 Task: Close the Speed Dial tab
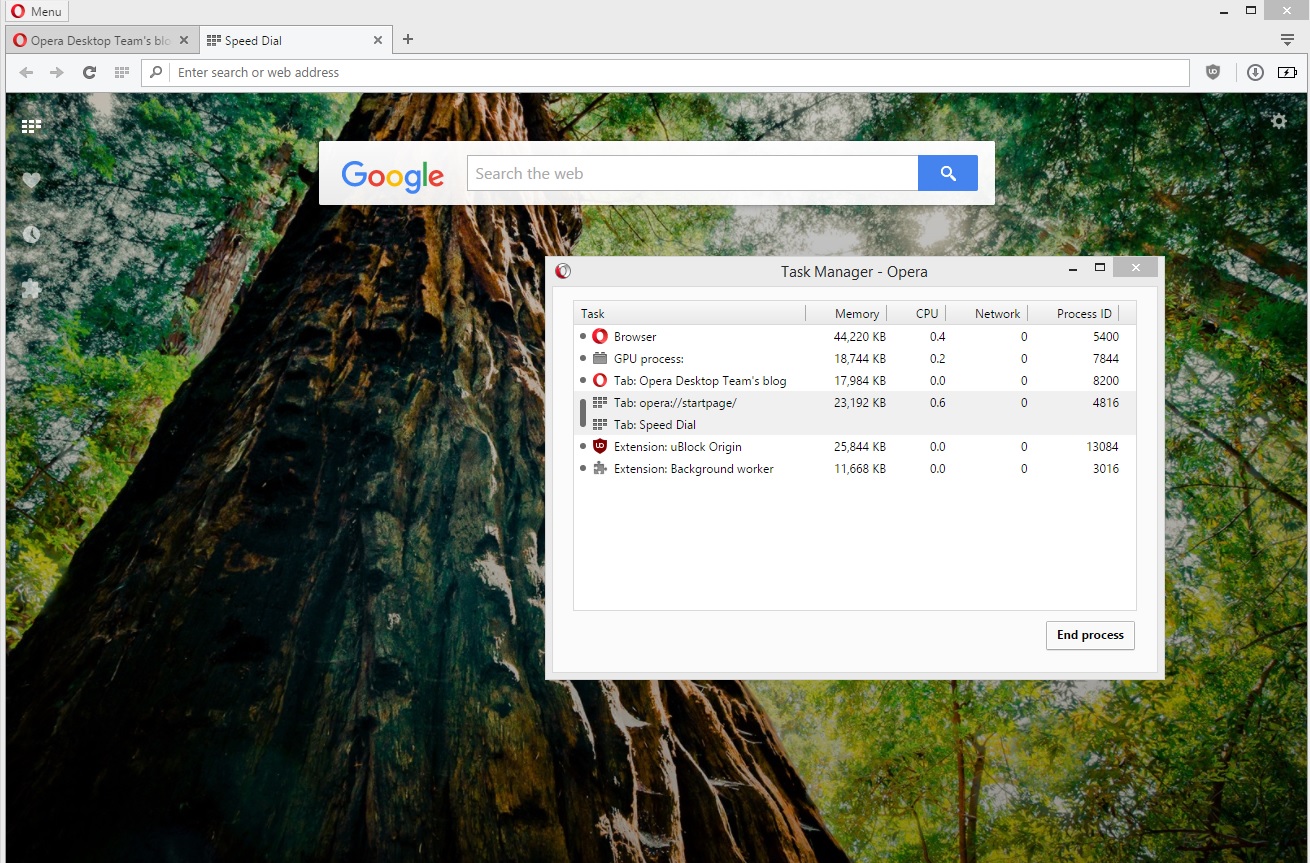coord(378,41)
